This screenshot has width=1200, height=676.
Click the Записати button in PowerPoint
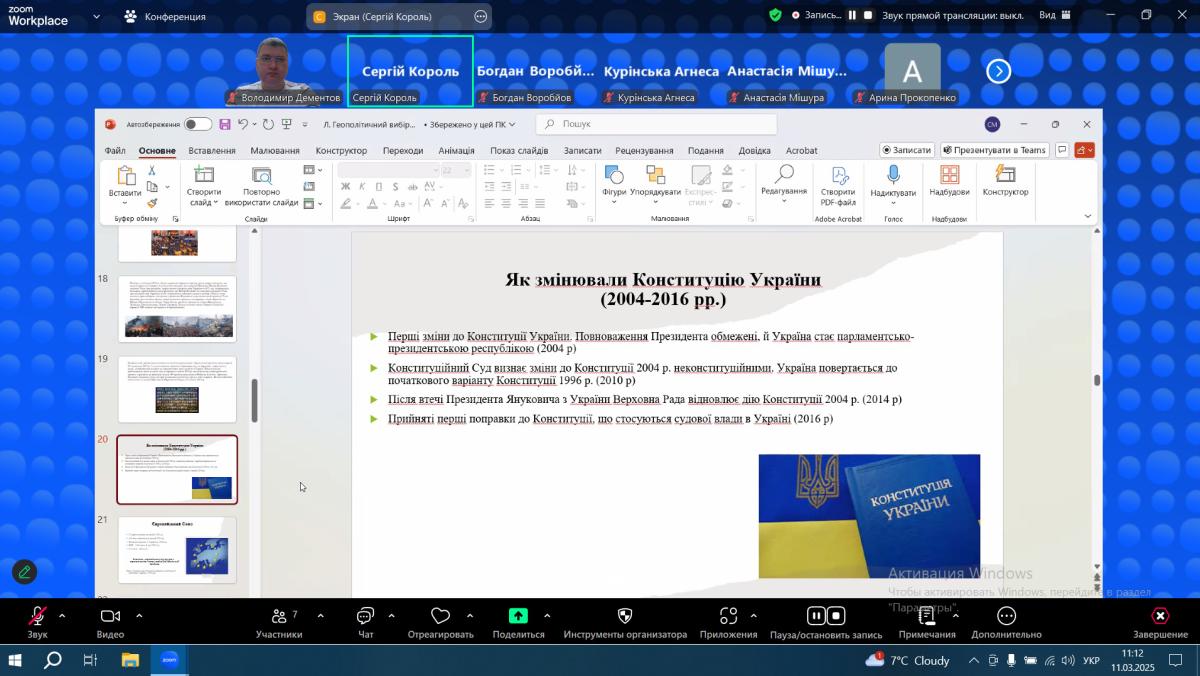(906, 150)
